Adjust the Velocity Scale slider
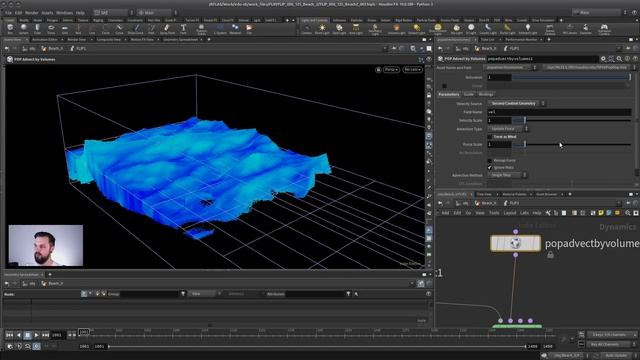This screenshot has width=640, height=360. point(572,120)
